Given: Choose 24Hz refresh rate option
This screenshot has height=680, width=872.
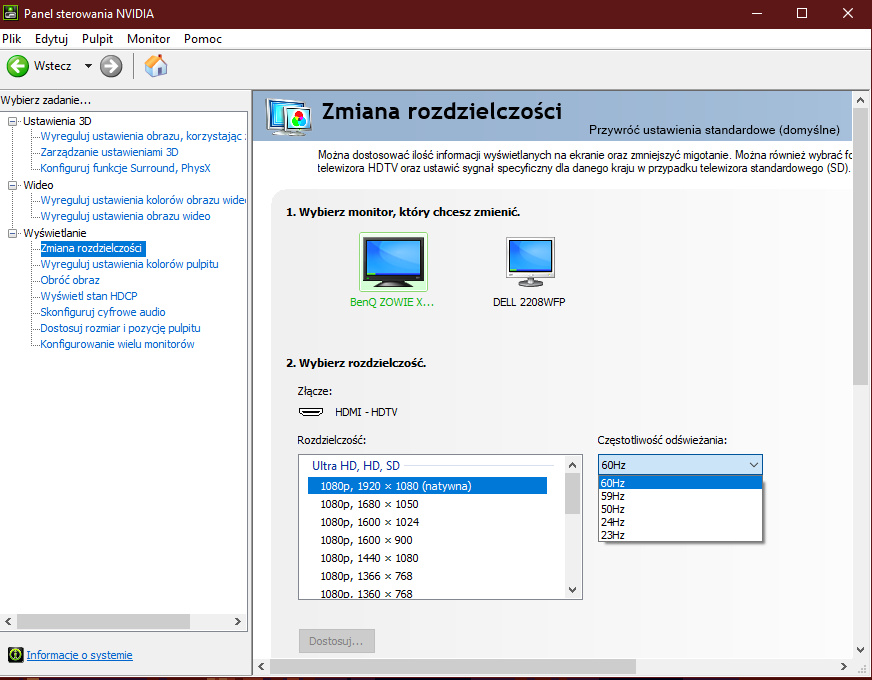Looking at the screenshot, I should coord(680,522).
